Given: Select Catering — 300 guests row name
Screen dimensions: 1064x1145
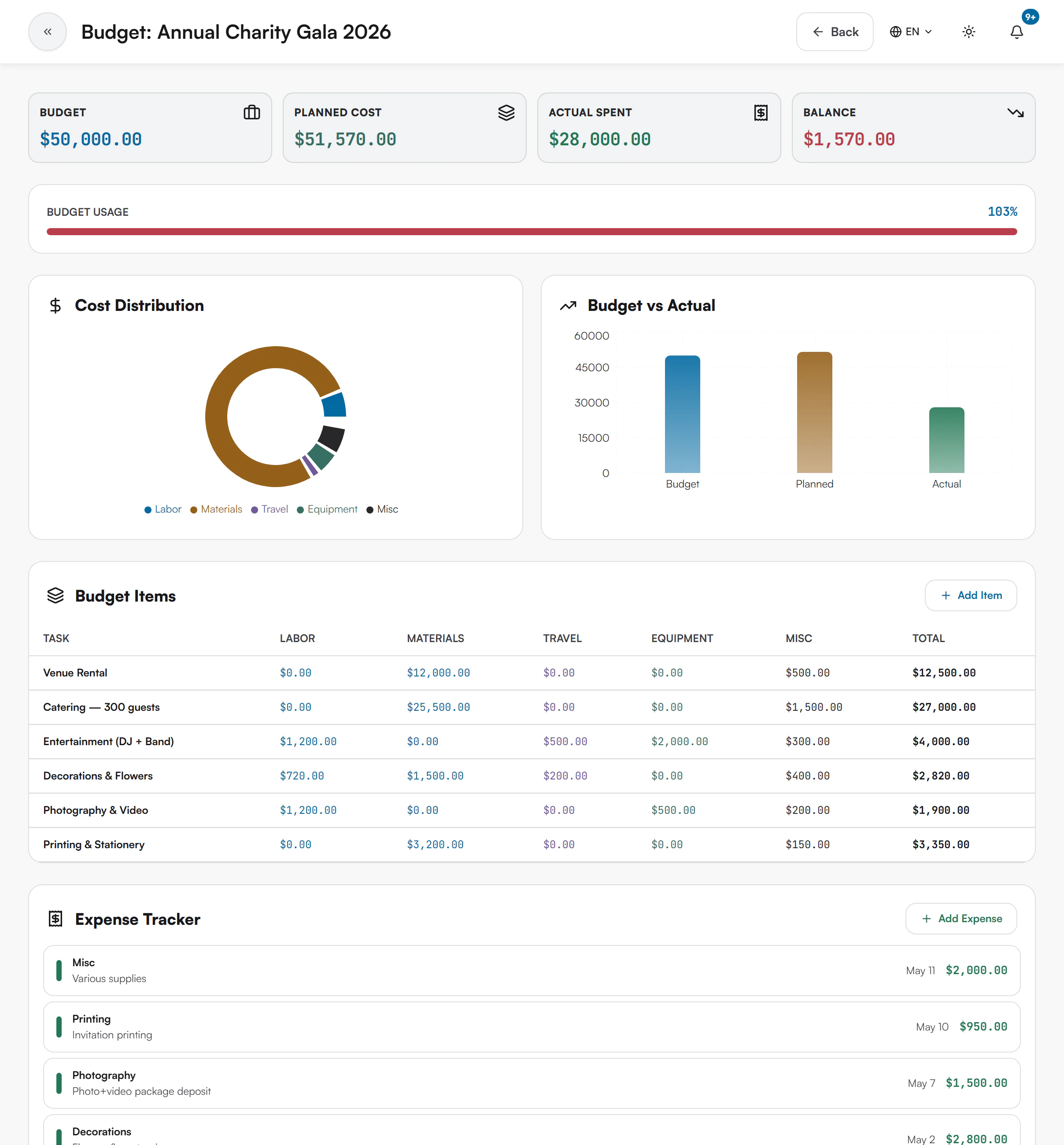Looking at the screenshot, I should pyautogui.click(x=101, y=707).
